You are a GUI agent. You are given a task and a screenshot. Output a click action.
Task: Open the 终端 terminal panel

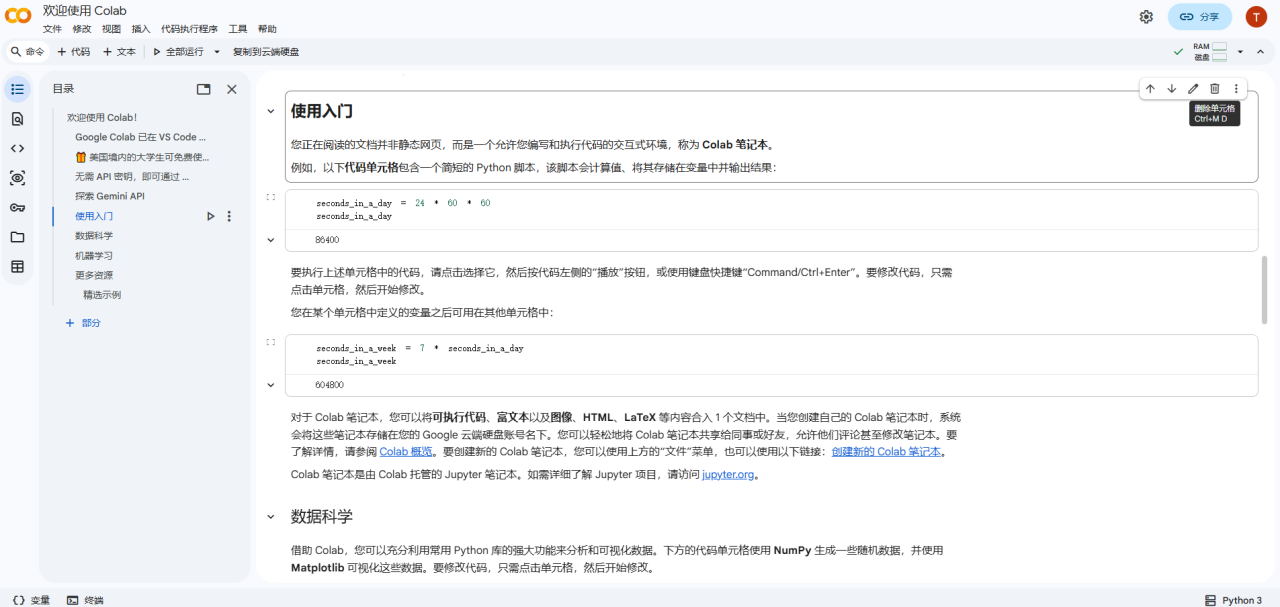pos(84,599)
